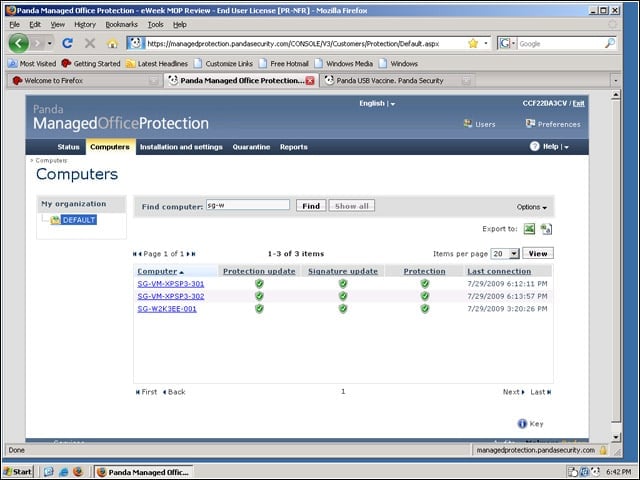Reload the page with the refresh icon
The height and width of the screenshot is (480, 640).
(67, 43)
